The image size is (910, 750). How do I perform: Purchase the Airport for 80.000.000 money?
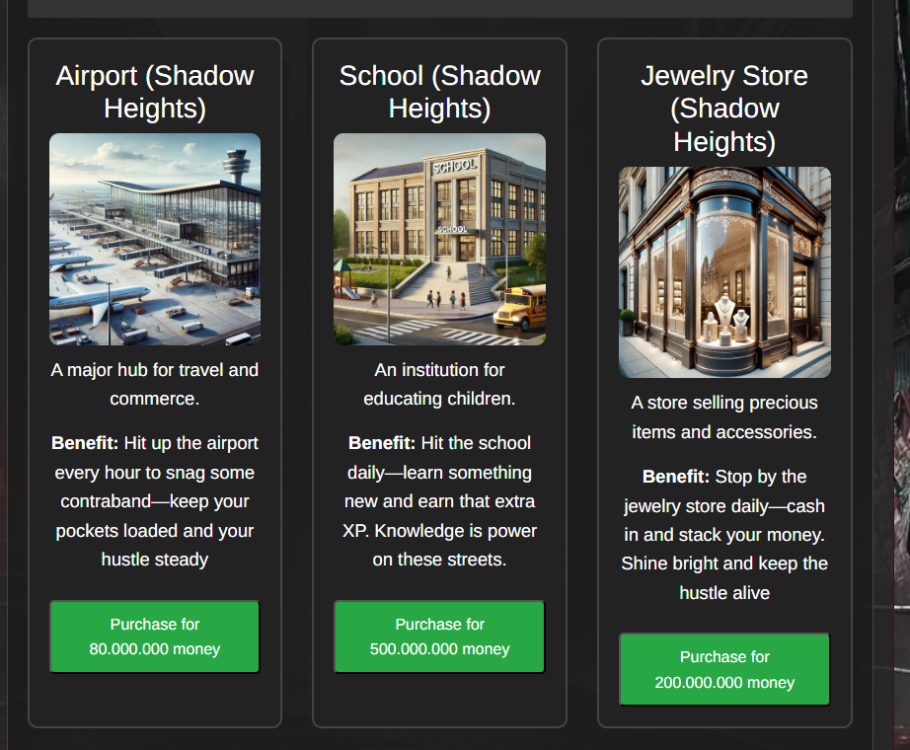coord(155,637)
